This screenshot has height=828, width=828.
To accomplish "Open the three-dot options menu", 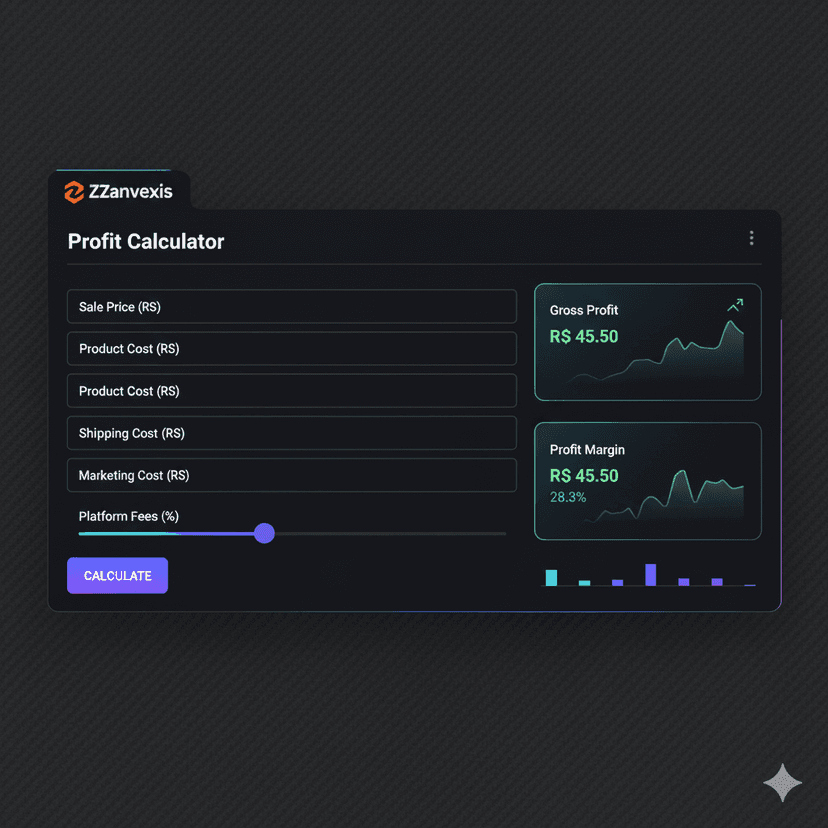I will (751, 238).
